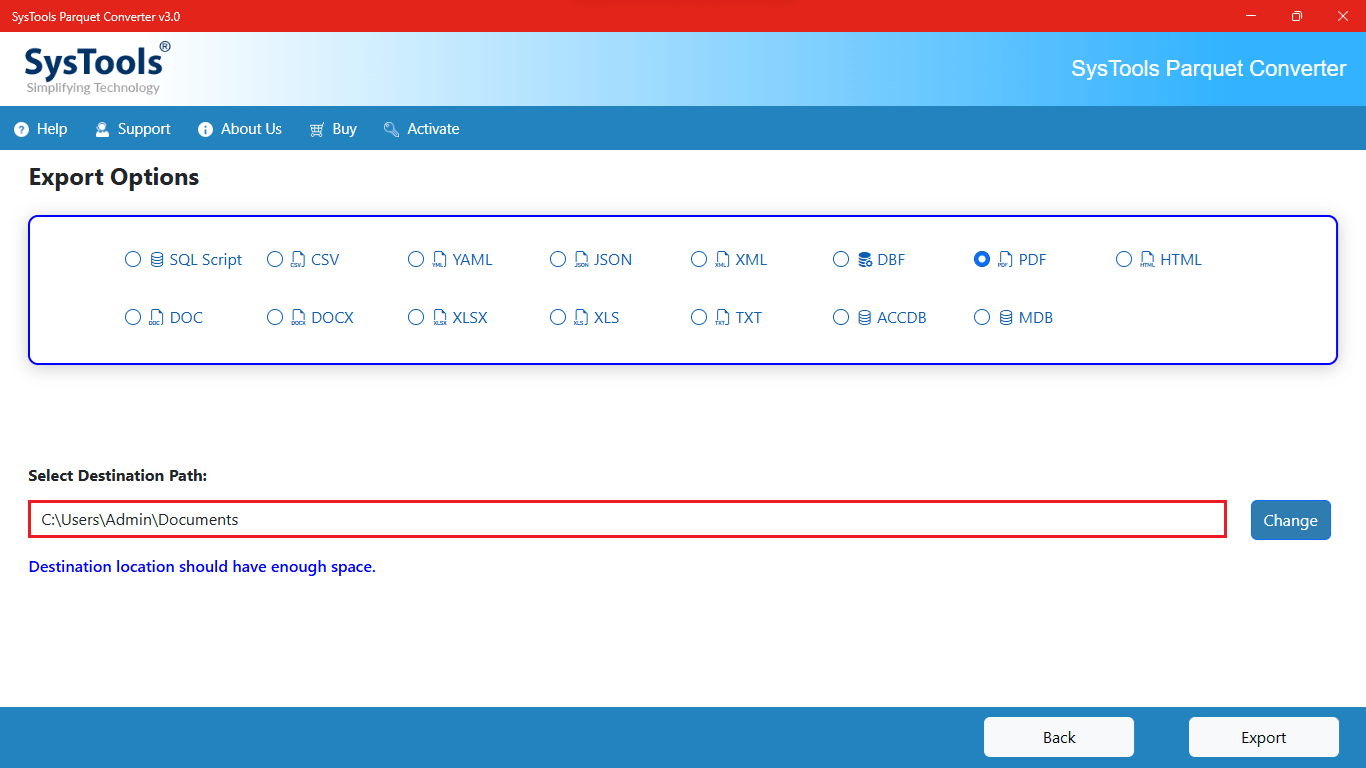Click the Export button
Image resolution: width=1366 pixels, height=768 pixels.
tap(1264, 737)
